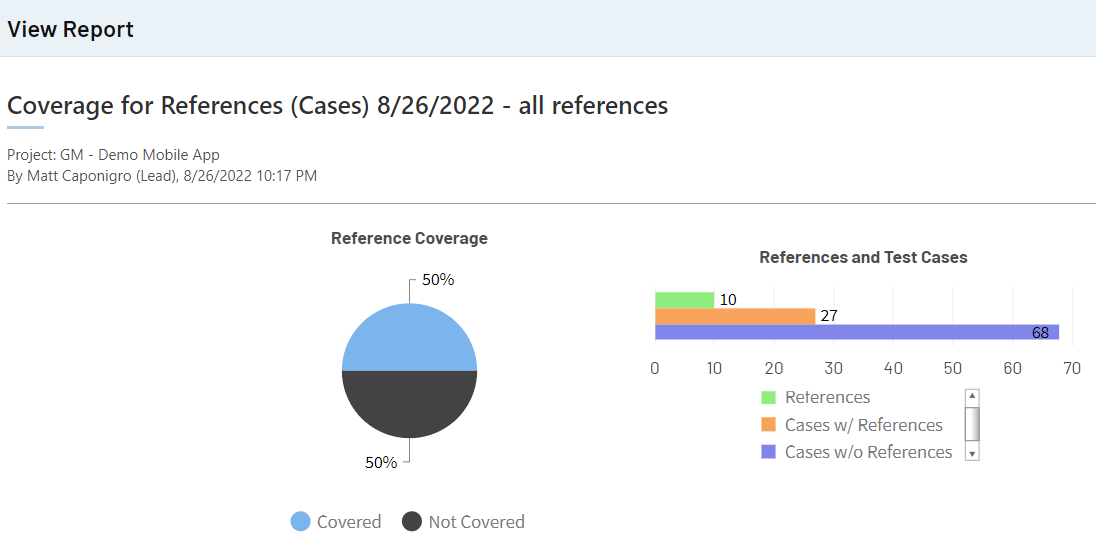Viewport: 1096px width, 544px height.
Task: Click the purple legend swatch
Action: pyautogui.click(x=768, y=452)
